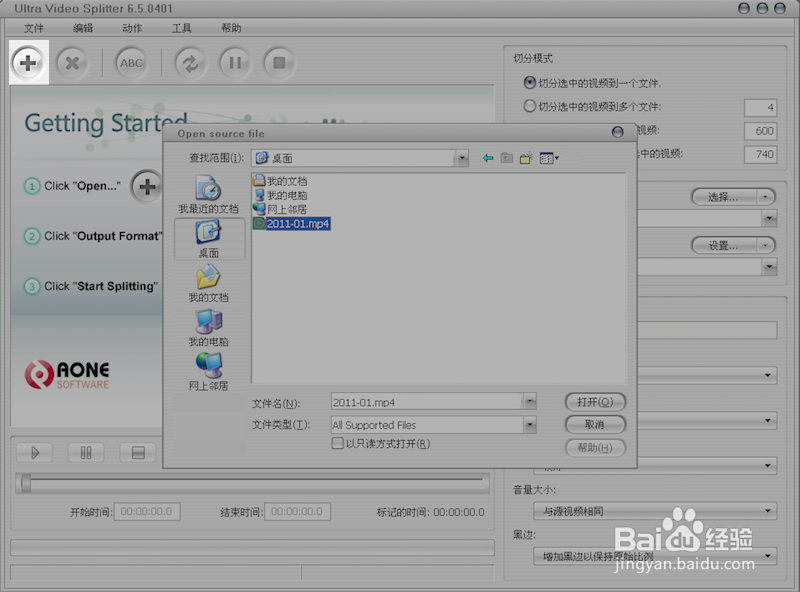Select 桌面 in the places bar
Screen dimensions: 800x592
209,239
